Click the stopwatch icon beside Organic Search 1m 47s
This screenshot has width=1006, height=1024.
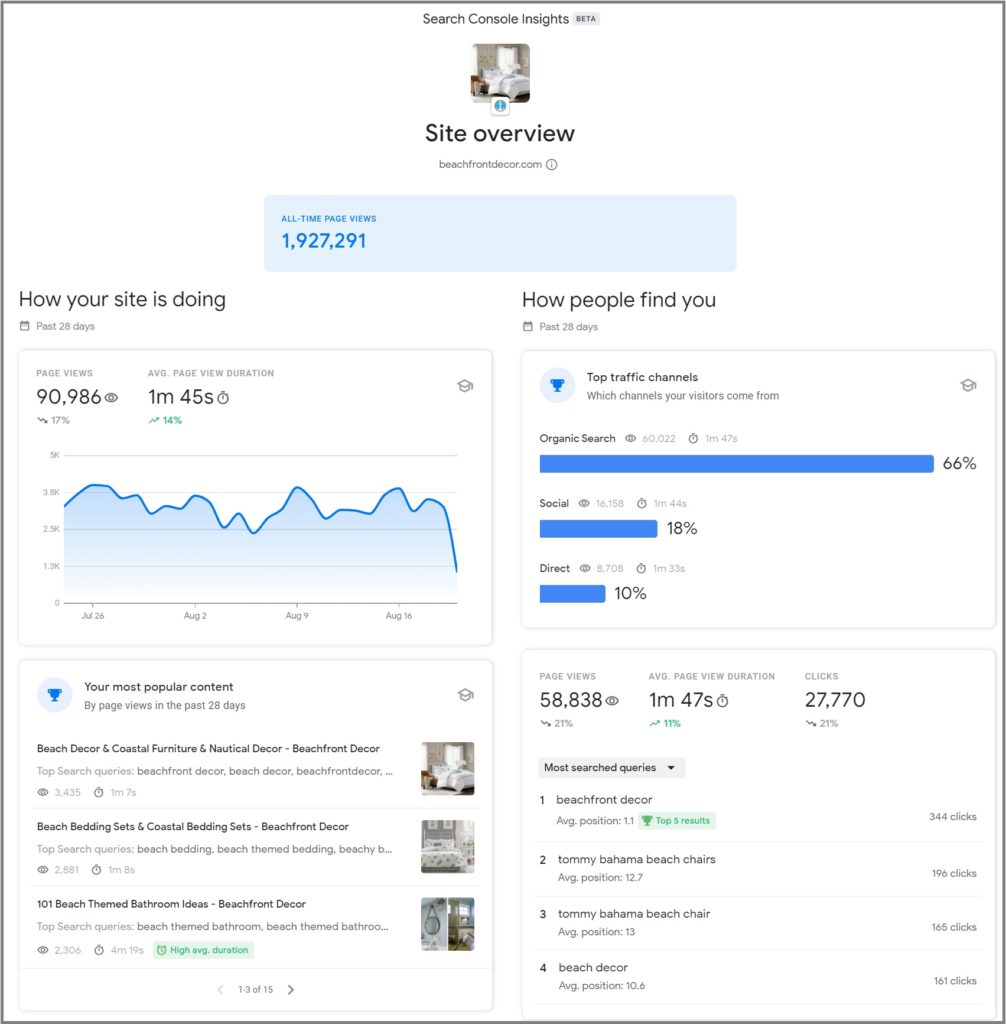pyautogui.click(x=693, y=438)
